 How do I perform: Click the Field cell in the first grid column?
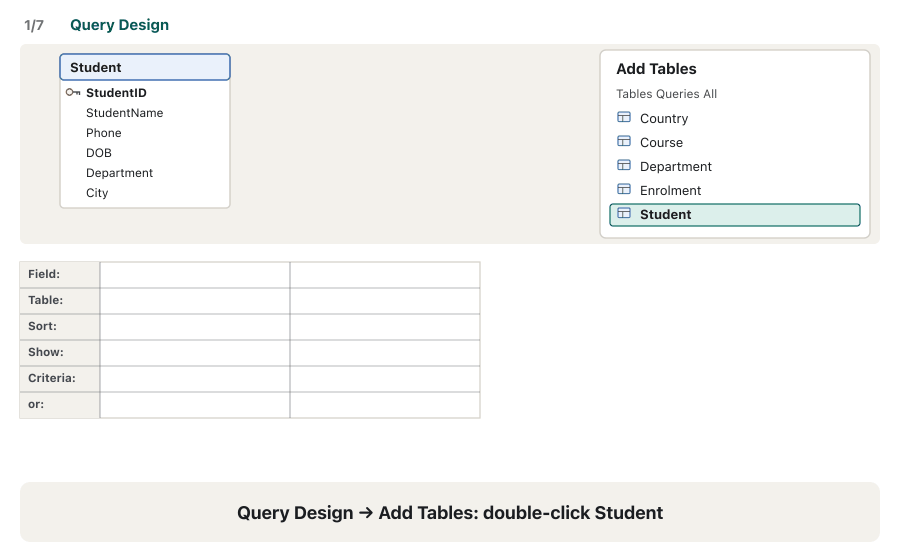(195, 275)
